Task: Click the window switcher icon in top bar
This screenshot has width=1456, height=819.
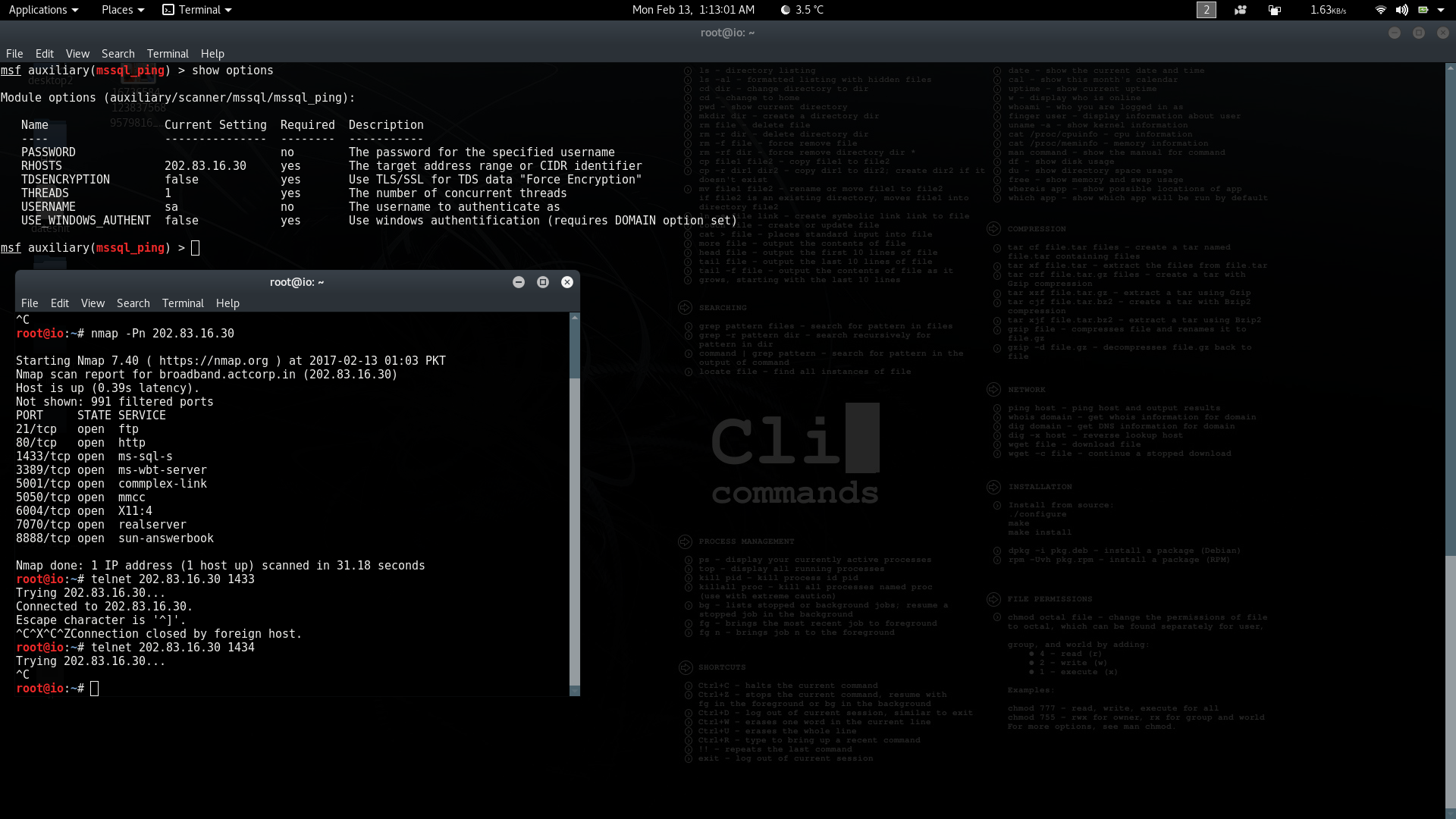Action: [1275, 10]
